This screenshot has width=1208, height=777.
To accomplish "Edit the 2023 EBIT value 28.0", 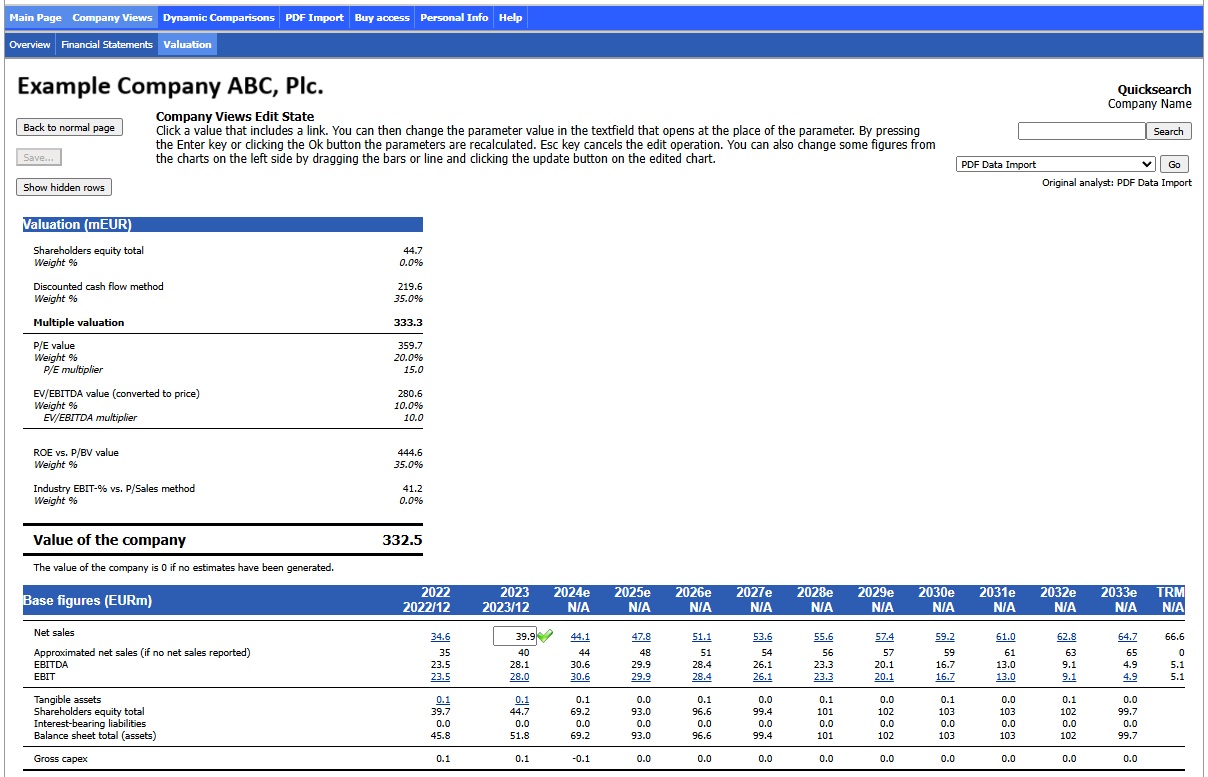I will [519, 676].
